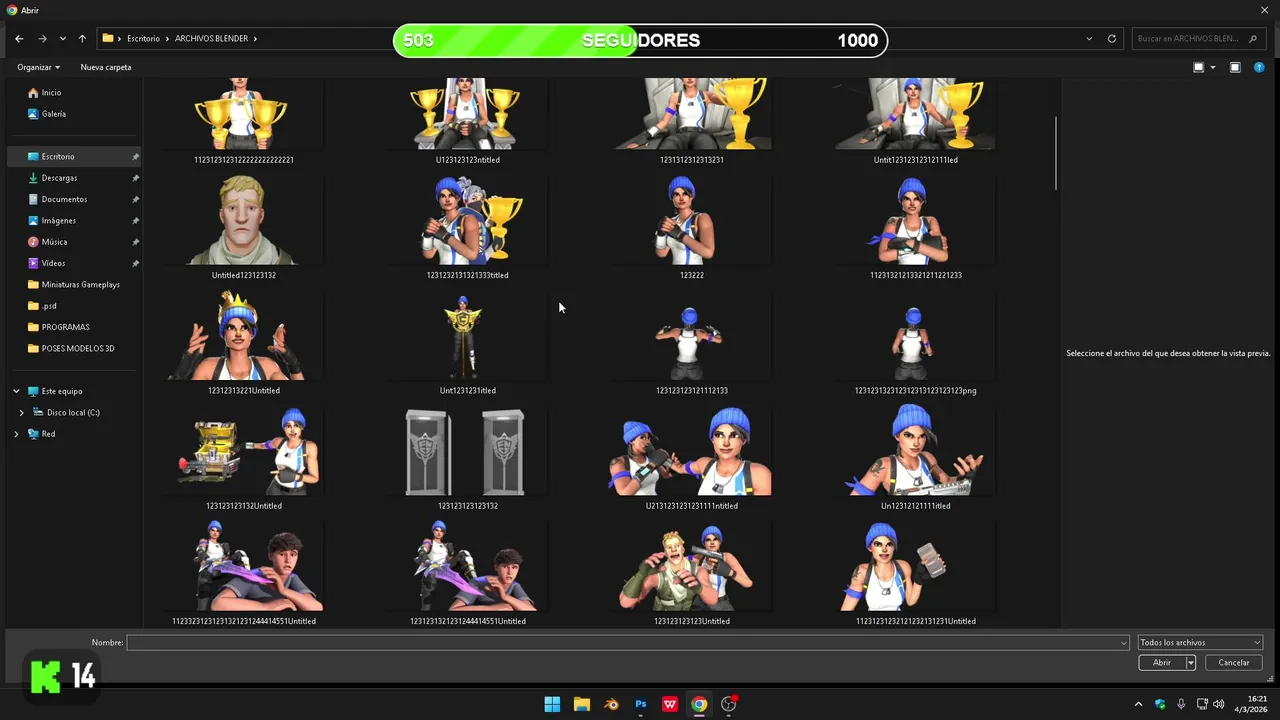1280x720 pixels.
Task: Click the file list vertical scrollbar
Action: click(x=1056, y=153)
